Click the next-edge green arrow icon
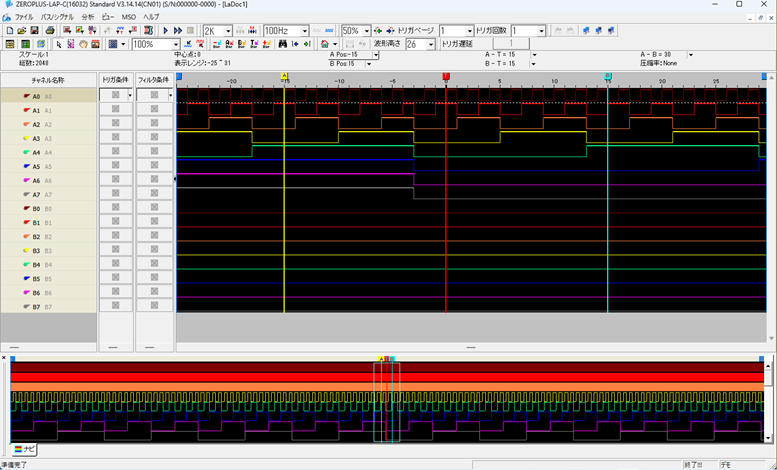Image resolution: width=777 pixels, height=470 pixels. pyautogui.click(x=307, y=44)
